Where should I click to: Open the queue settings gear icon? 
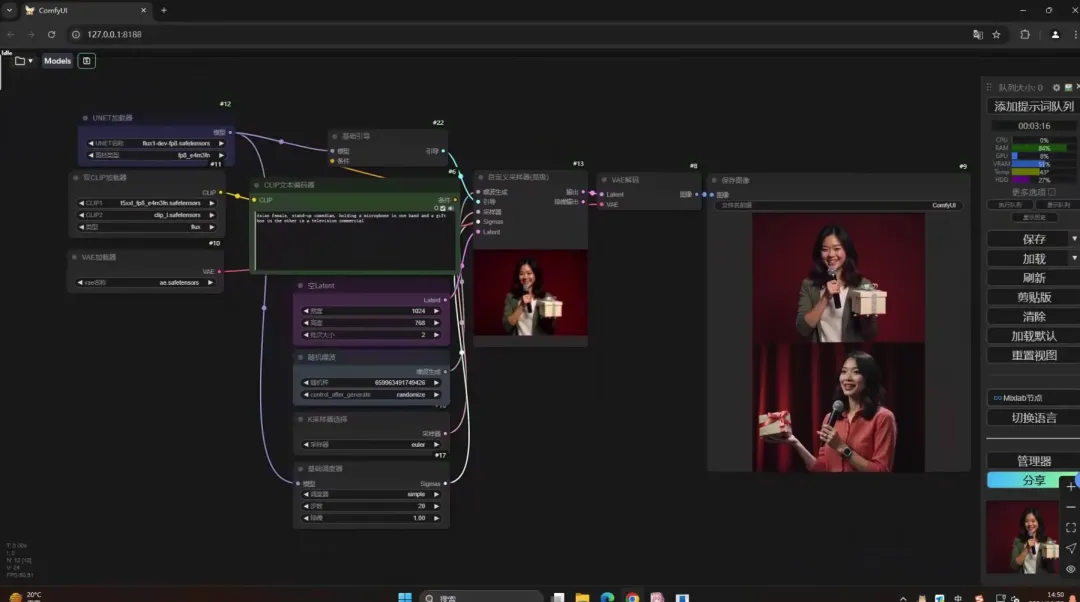pyautogui.click(x=1056, y=87)
